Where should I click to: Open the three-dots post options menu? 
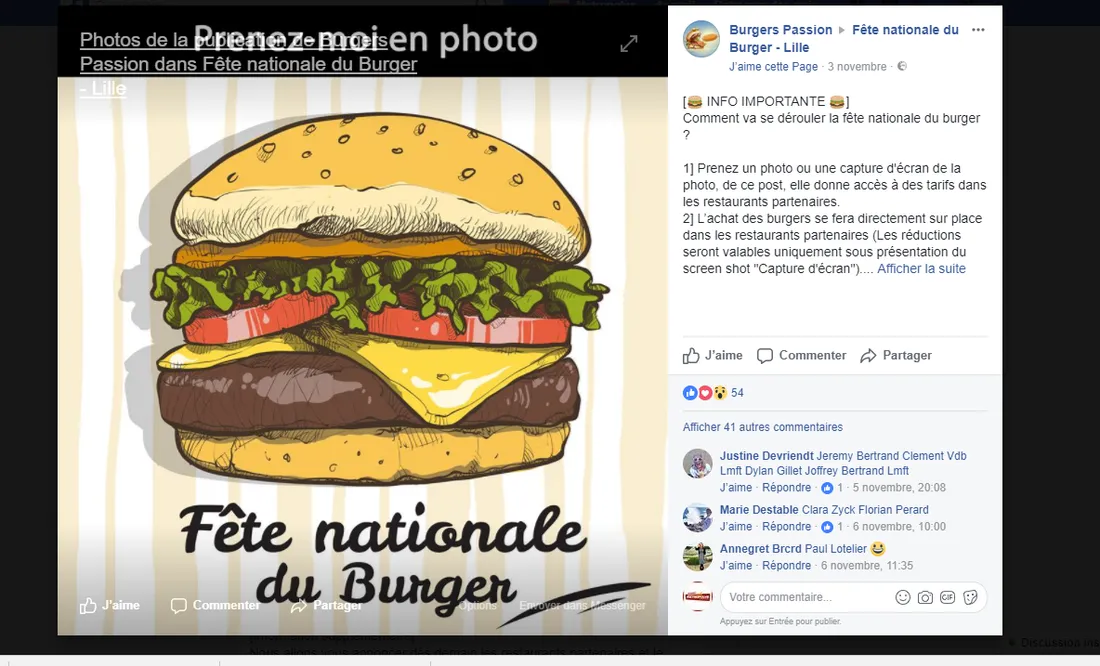tap(978, 29)
